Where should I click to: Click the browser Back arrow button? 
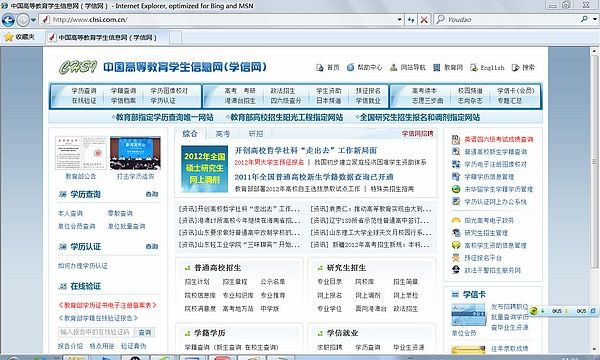click(x=8, y=20)
